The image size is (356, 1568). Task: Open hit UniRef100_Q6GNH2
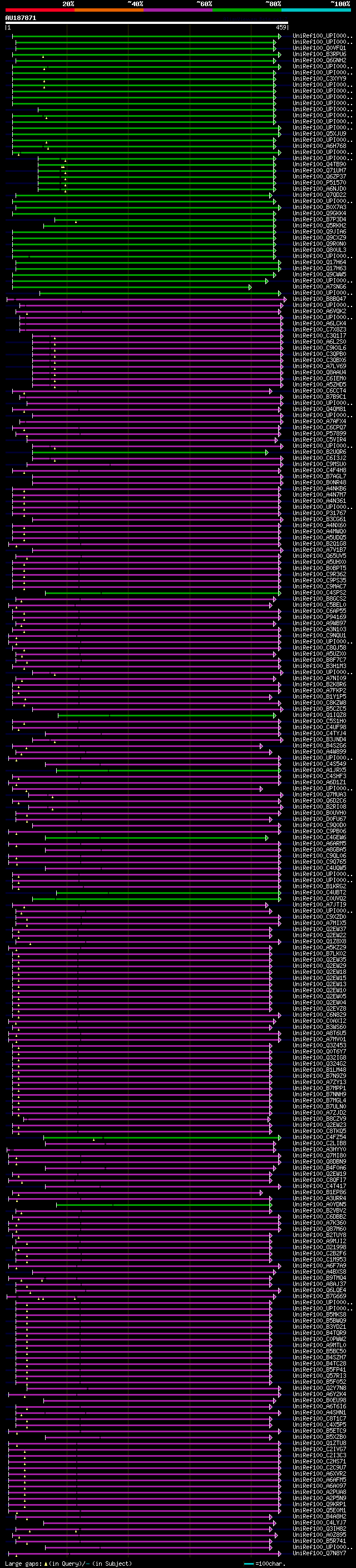(319, 60)
